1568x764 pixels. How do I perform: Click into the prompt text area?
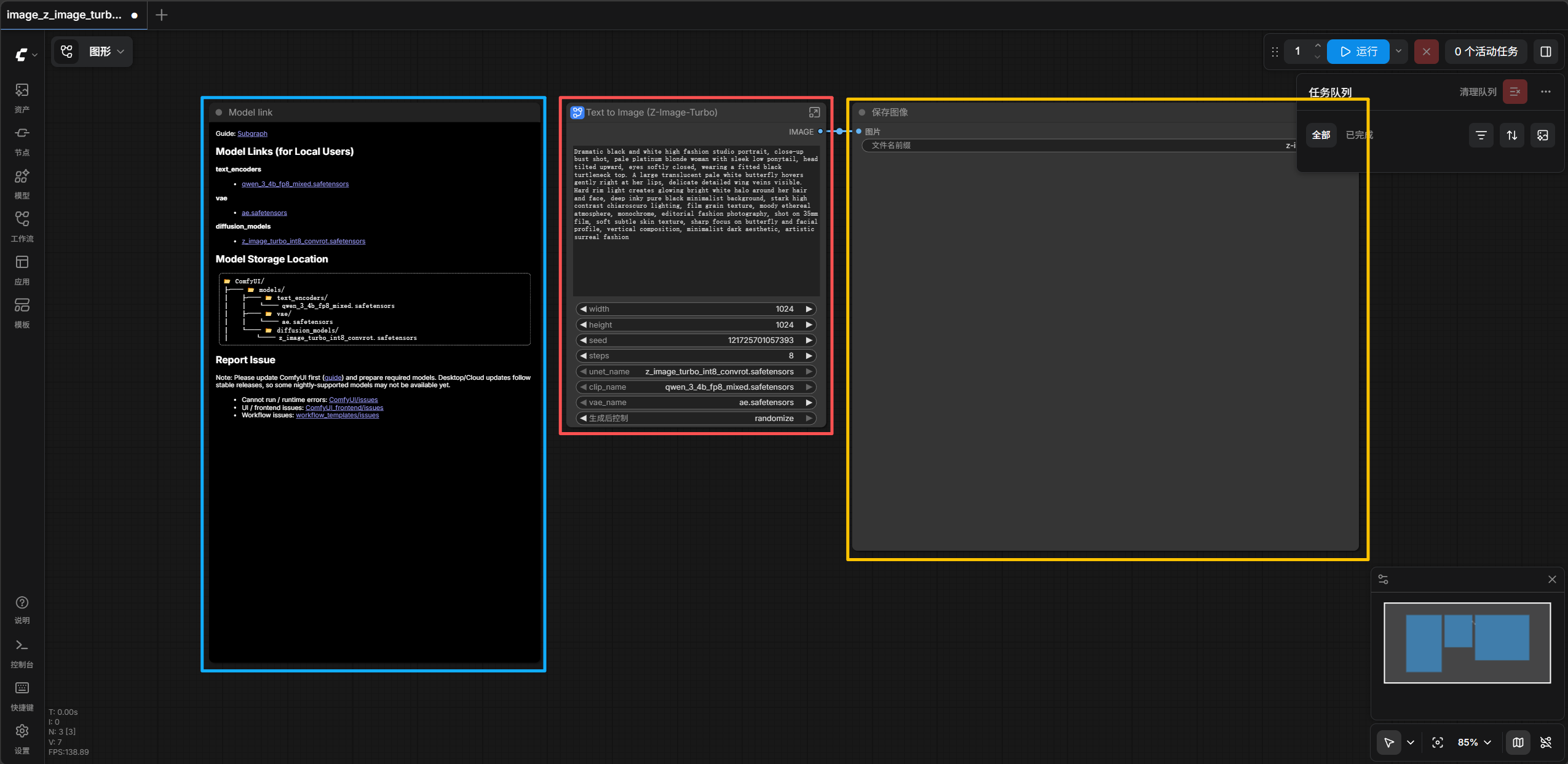coord(696,220)
